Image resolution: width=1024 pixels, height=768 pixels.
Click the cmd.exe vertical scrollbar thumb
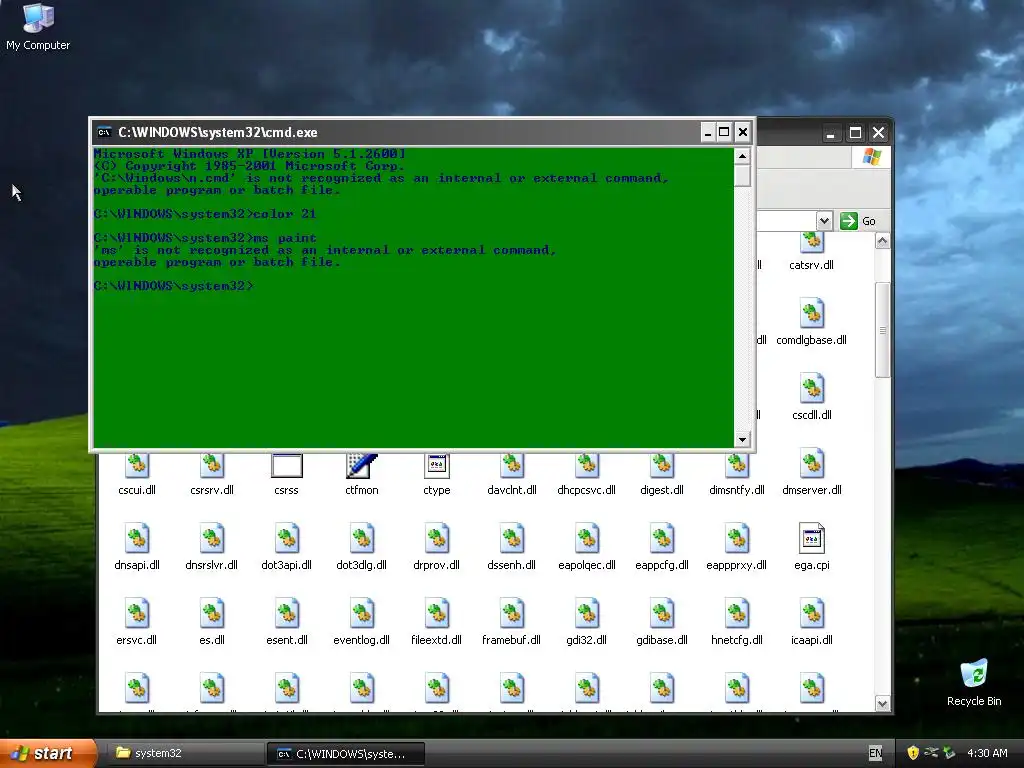(x=742, y=176)
